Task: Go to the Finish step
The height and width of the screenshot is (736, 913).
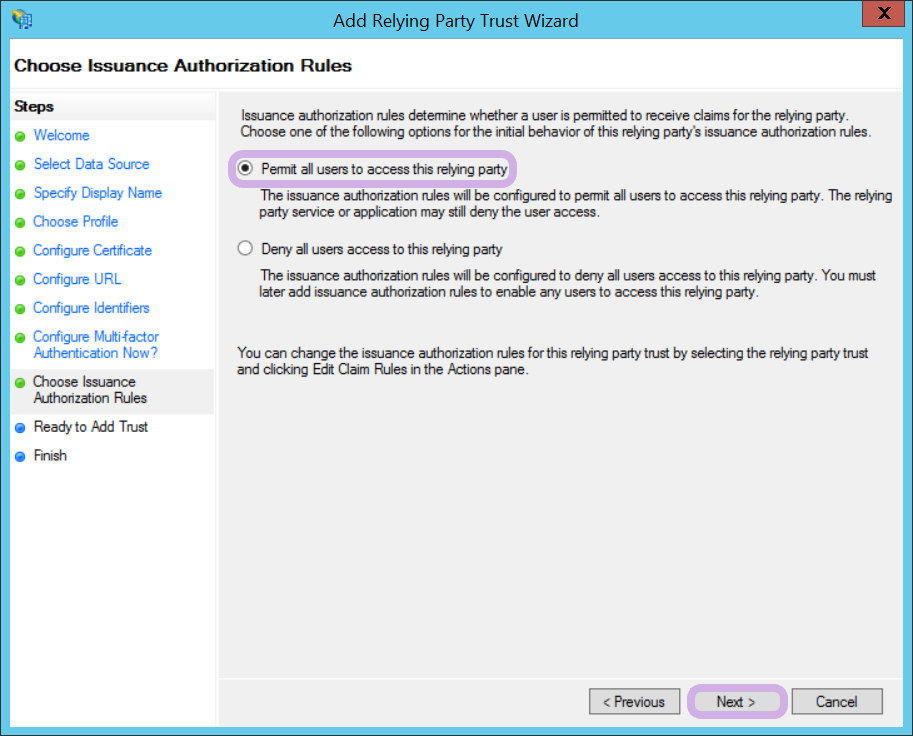Action: [50, 456]
